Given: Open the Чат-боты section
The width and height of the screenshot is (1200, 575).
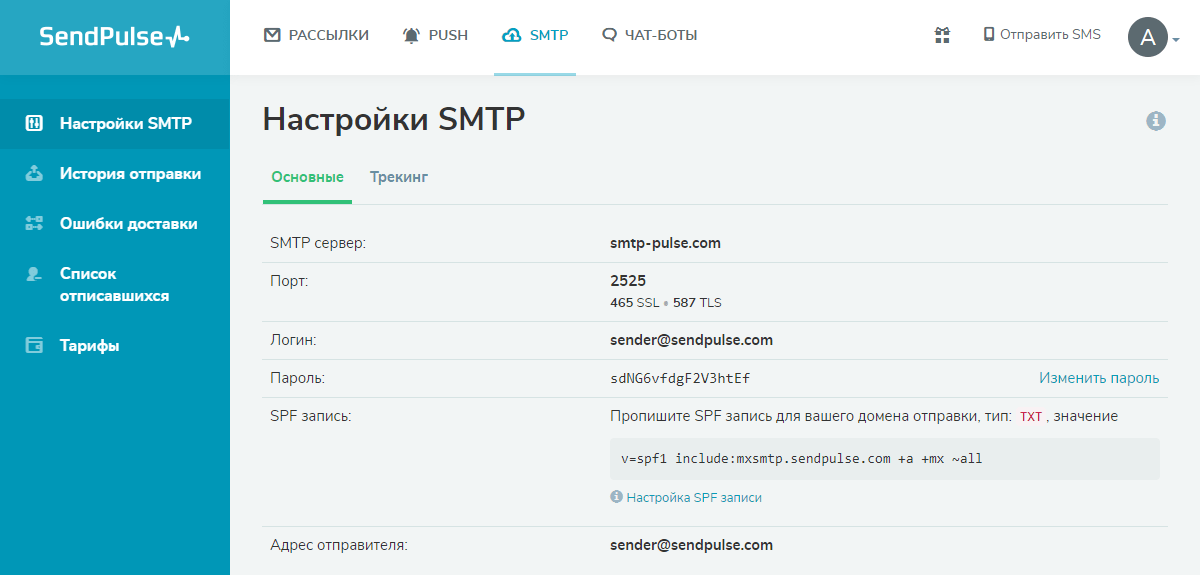Looking at the screenshot, I should tap(650, 35).
